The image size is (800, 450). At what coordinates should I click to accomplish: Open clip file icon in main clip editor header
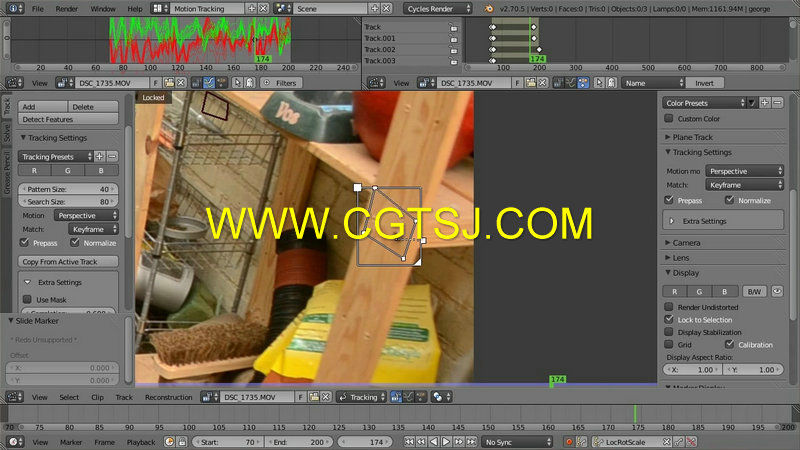pyautogui.click(x=314, y=397)
